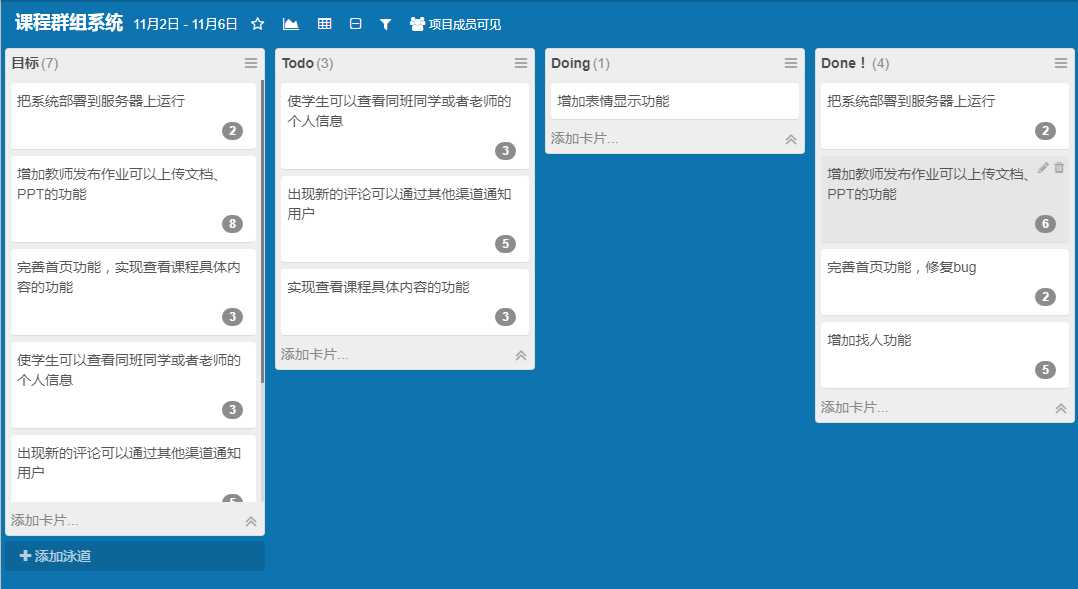The width and height of the screenshot is (1078, 589).
Task: Click the 目标 column vertical scrollbar
Action: click(x=262, y=232)
